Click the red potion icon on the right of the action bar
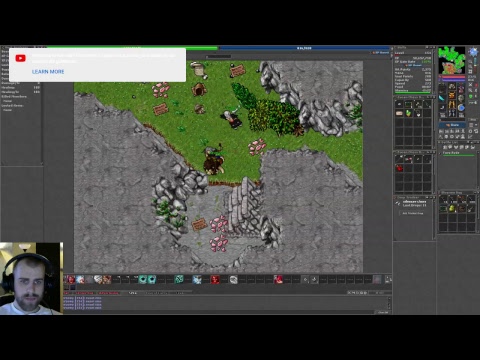Screen dimensions: 480x360 click(x=278, y=279)
